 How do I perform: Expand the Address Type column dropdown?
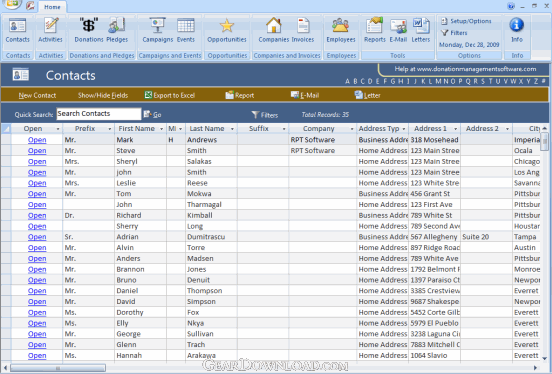coord(404,129)
